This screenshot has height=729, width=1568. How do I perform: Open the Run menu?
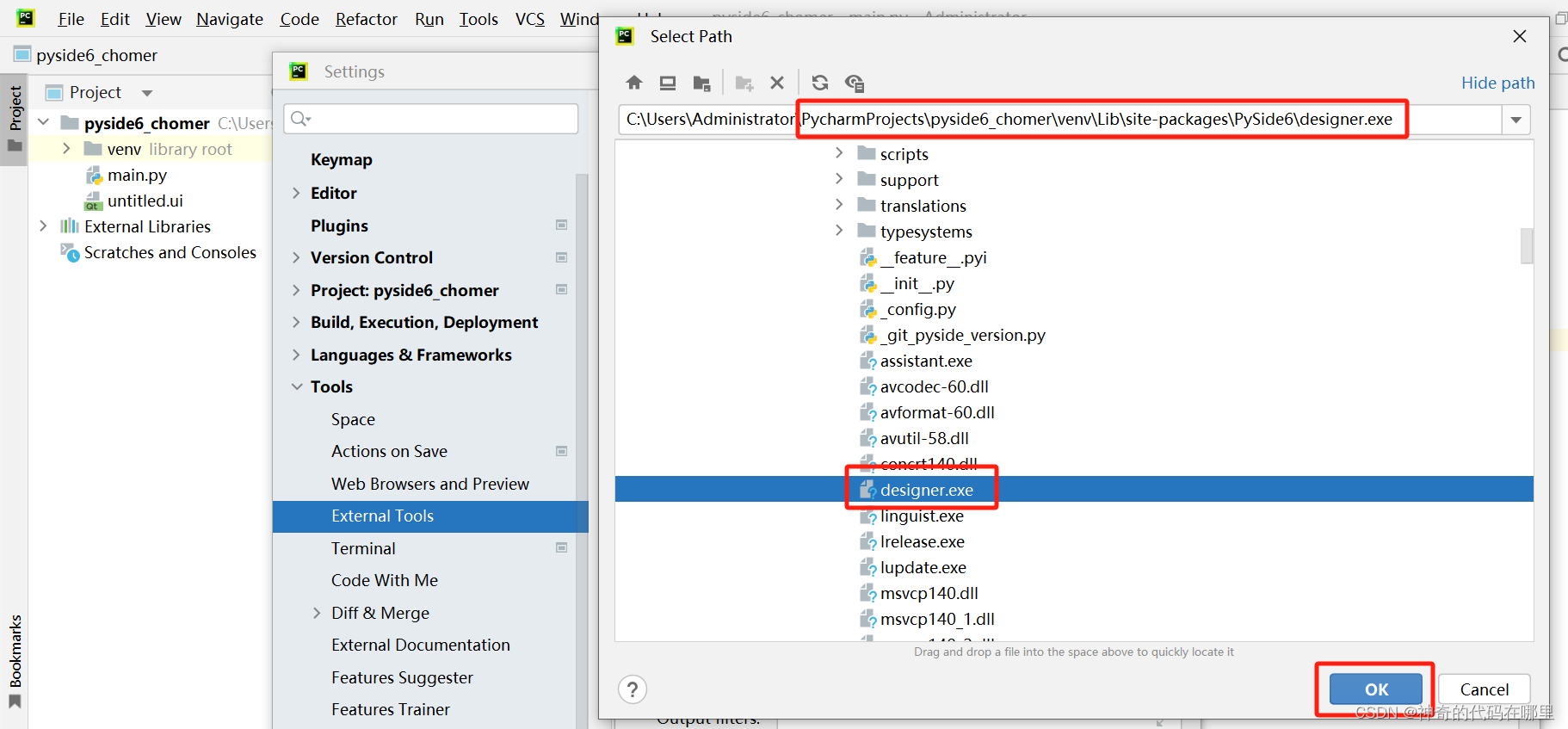tap(429, 19)
